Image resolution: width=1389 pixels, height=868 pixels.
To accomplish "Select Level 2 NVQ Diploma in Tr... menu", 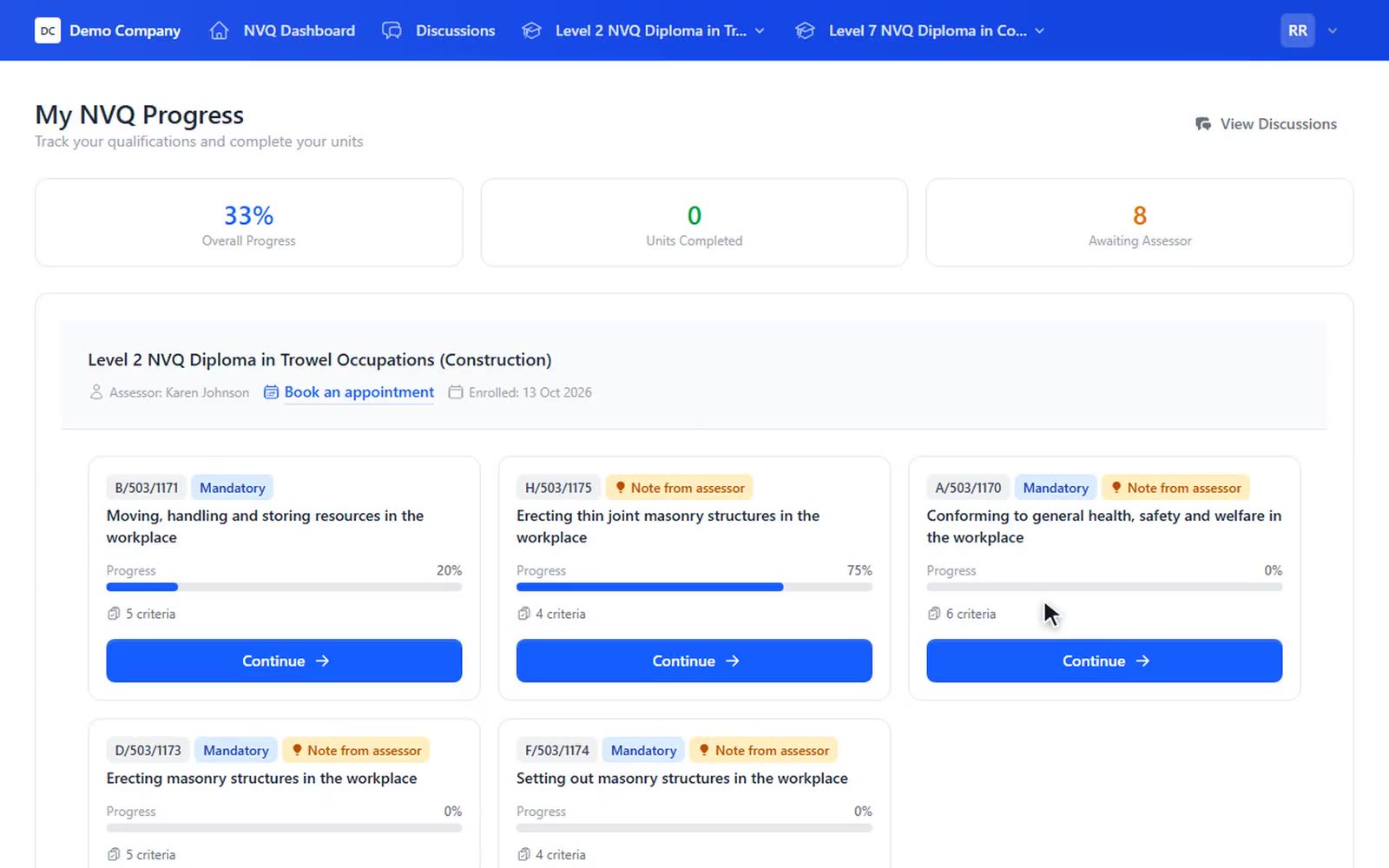I will 643,30.
